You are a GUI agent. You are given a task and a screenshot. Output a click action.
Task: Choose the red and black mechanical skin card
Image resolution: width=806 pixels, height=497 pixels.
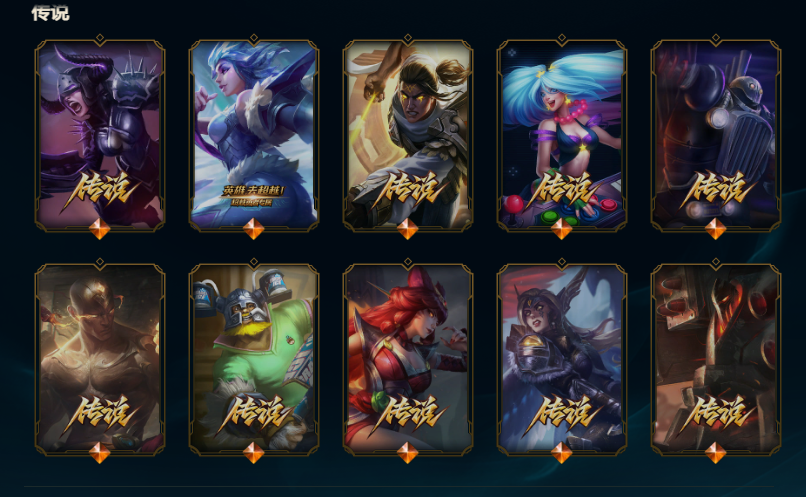click(716, 359)
